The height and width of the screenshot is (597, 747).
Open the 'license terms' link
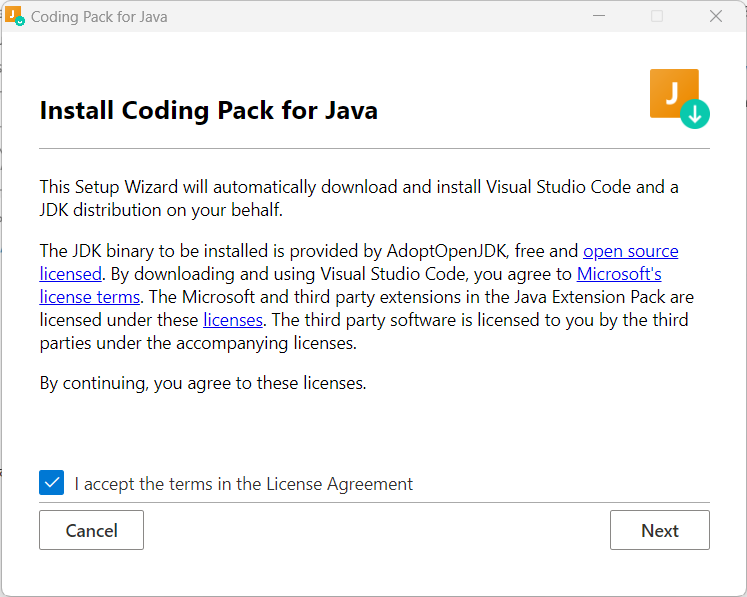tap(90, 297)
